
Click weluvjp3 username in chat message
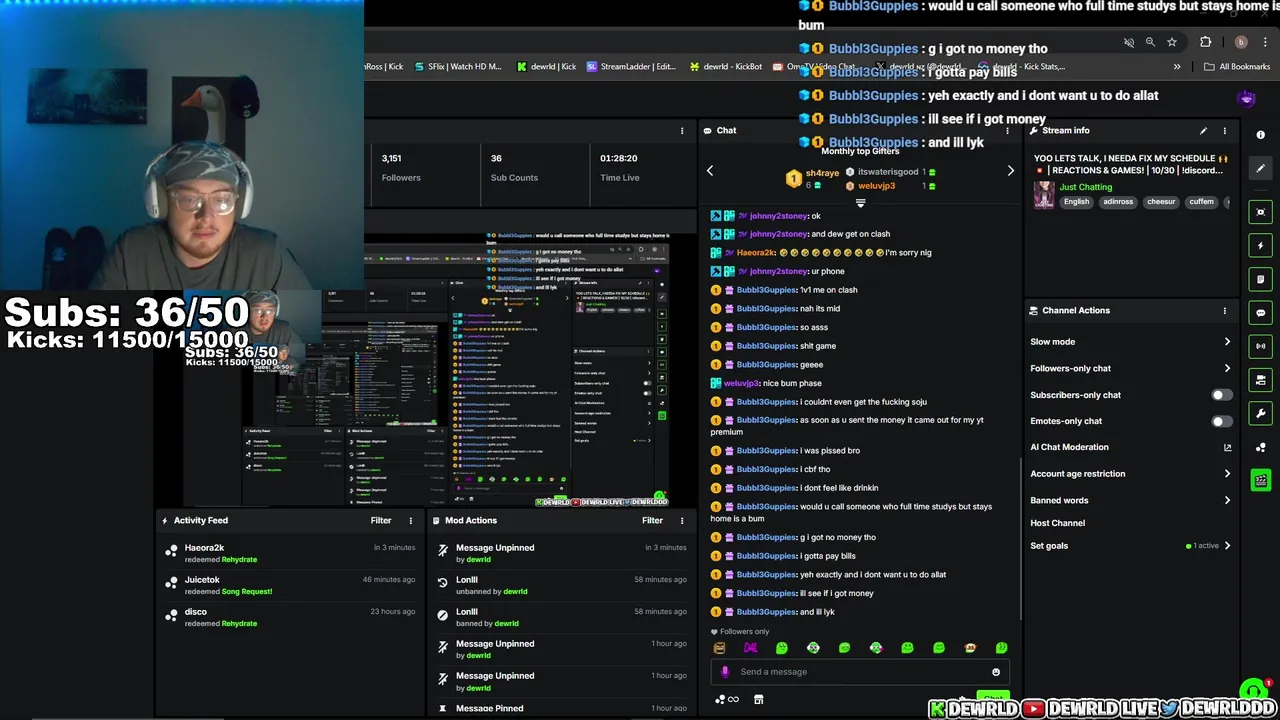click(x=741, y=383)
